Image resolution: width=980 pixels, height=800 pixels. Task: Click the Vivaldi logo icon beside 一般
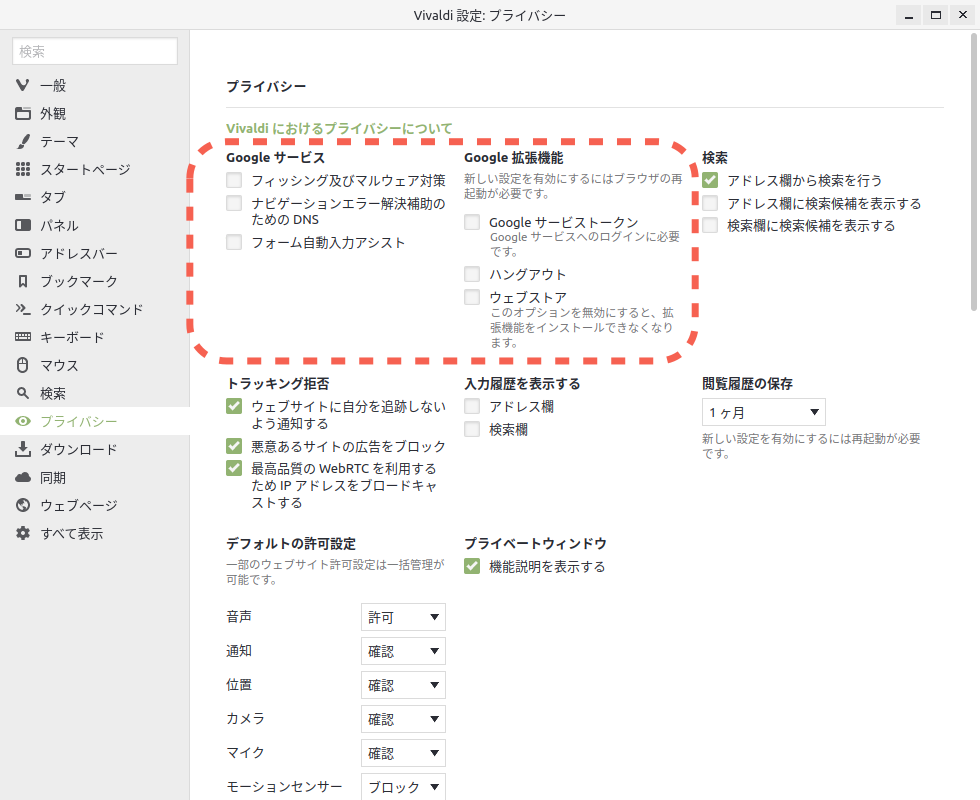22,85
